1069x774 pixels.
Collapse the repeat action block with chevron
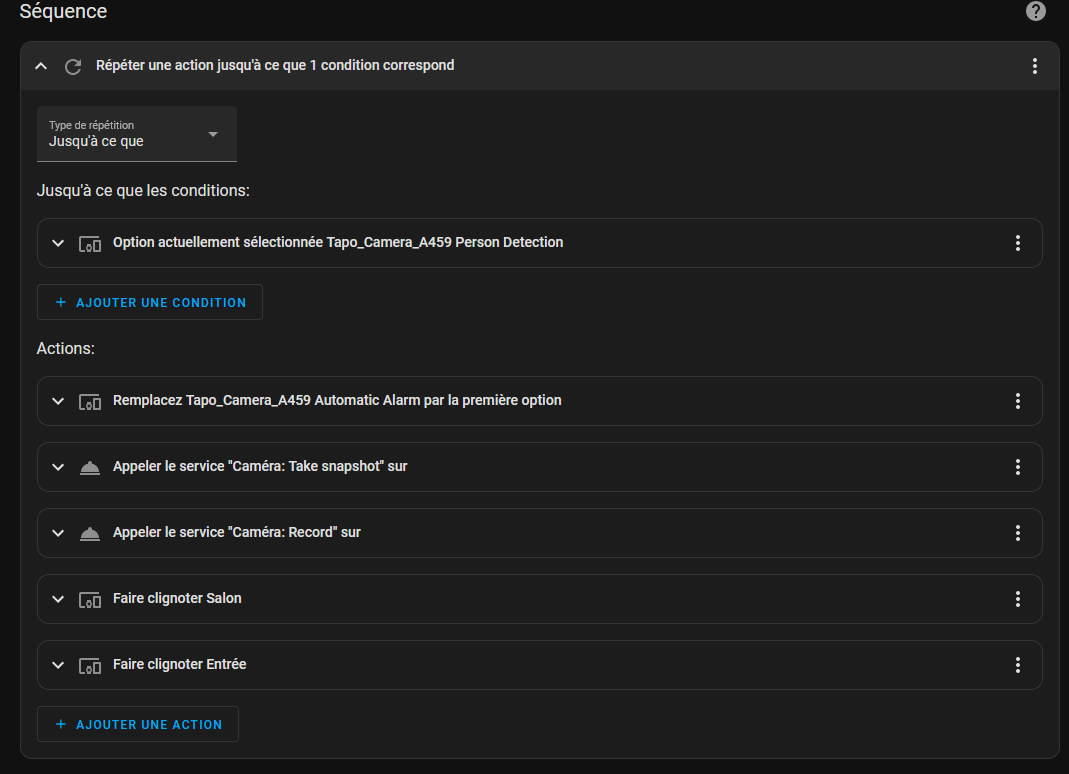(x=41, y=66)
